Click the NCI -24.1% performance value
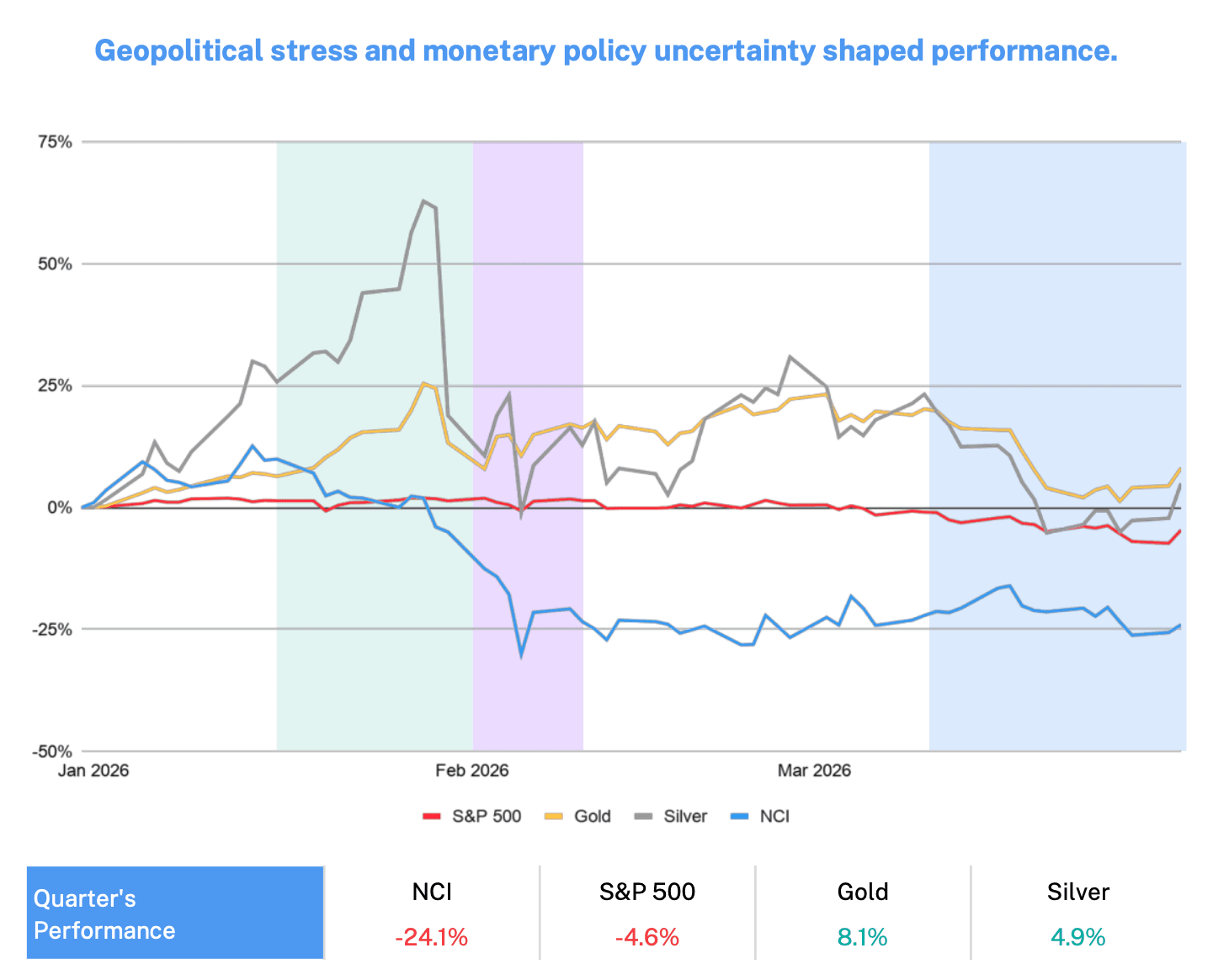 pyautogui.click(x=432, y=937)
